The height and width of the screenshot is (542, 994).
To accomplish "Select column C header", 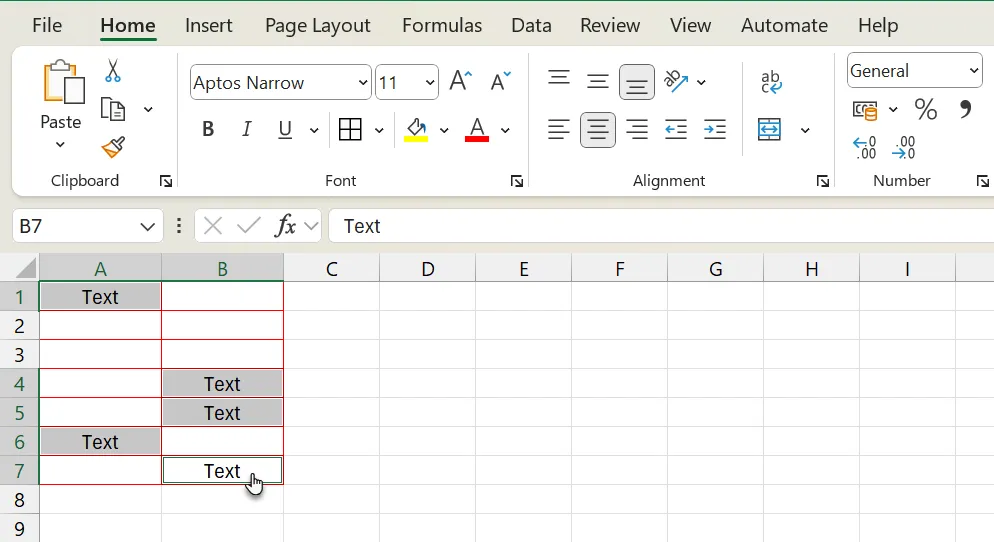I will (x=332, y=269).
